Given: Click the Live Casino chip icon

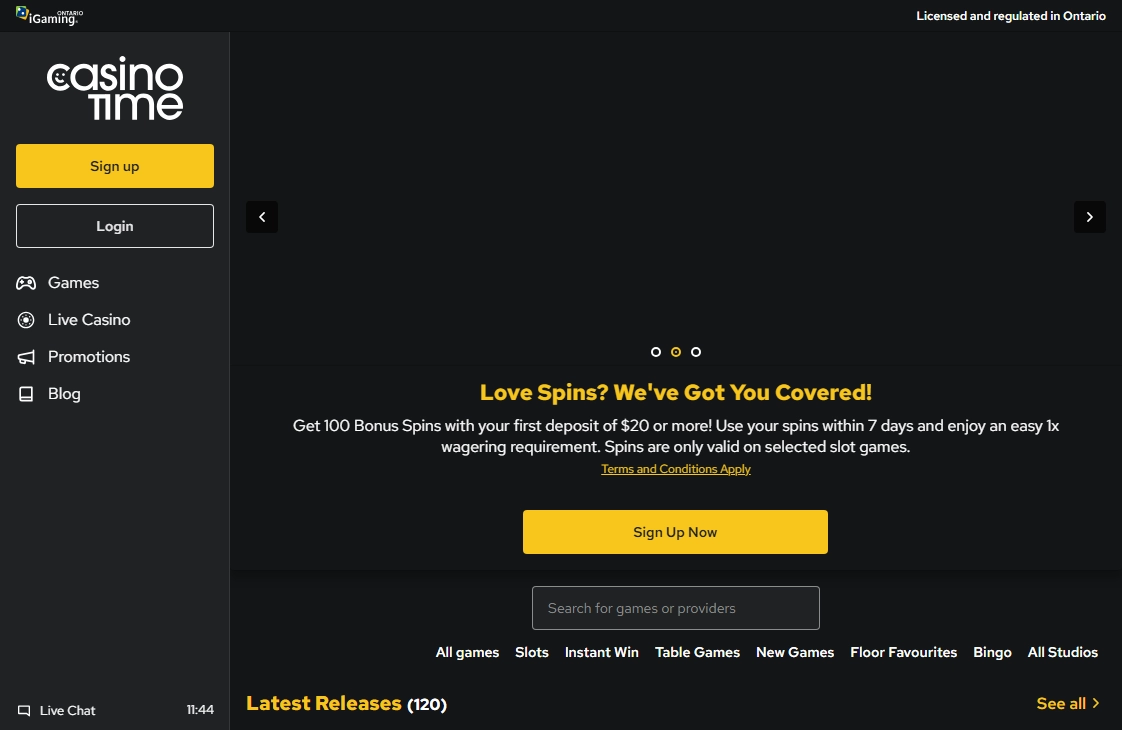Looking at the screenshot, I should [26, 320].
